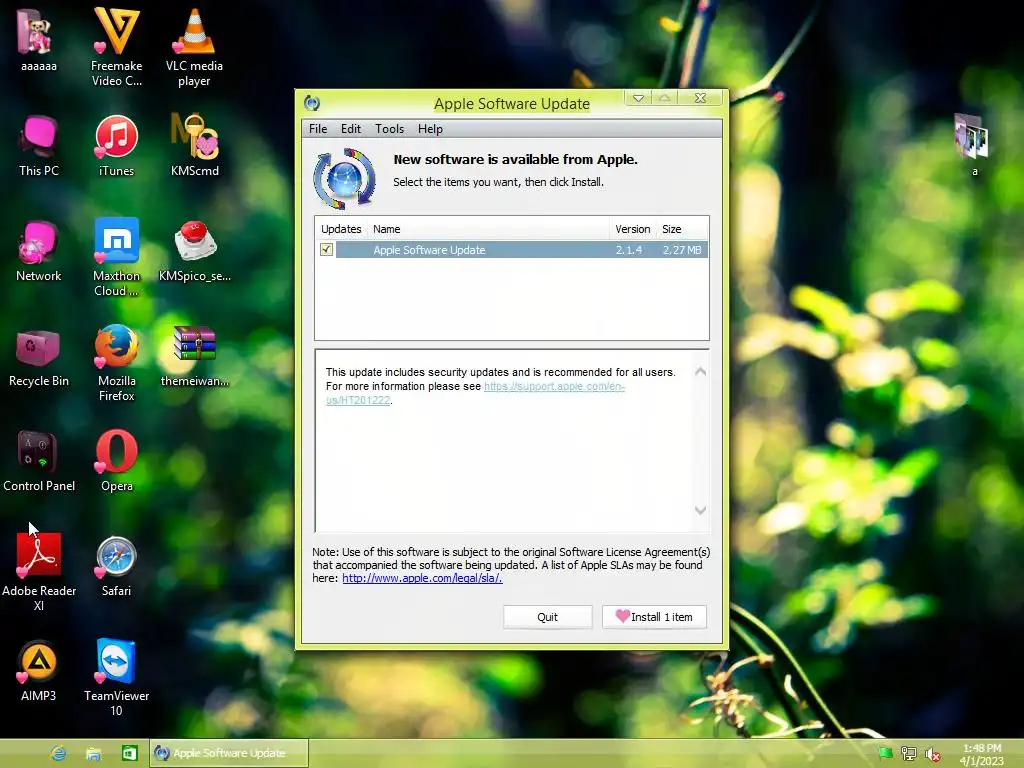Image resolution: width=1024 pixels, height=768 pixels.
Task: Click Apple Software Update title bar icon
Action: [x=312, y=103]
